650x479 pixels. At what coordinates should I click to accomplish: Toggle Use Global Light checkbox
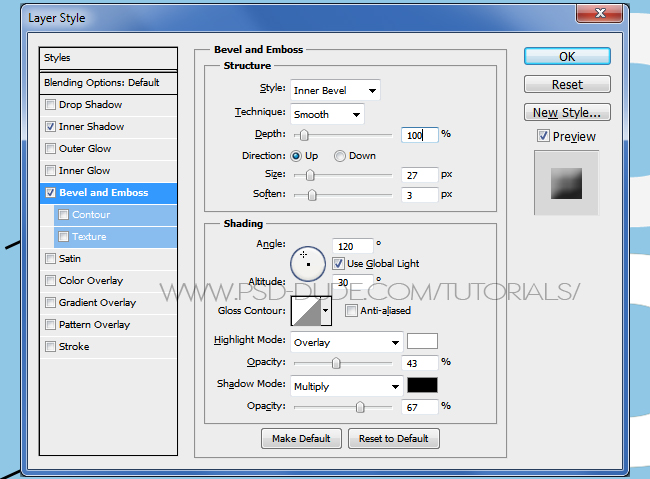point(338,263)
